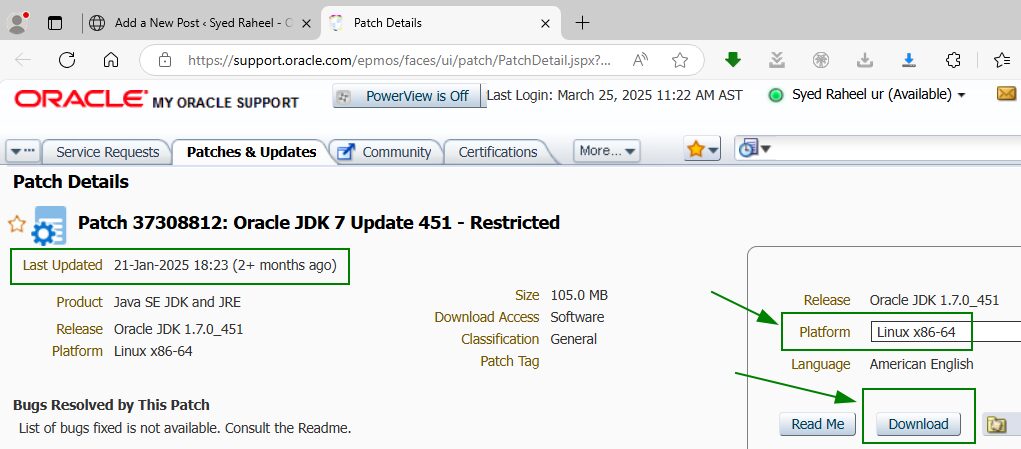This screenshot has width=1021, height=449.
Task: Open a new browser tab
Action: point(582,23)
